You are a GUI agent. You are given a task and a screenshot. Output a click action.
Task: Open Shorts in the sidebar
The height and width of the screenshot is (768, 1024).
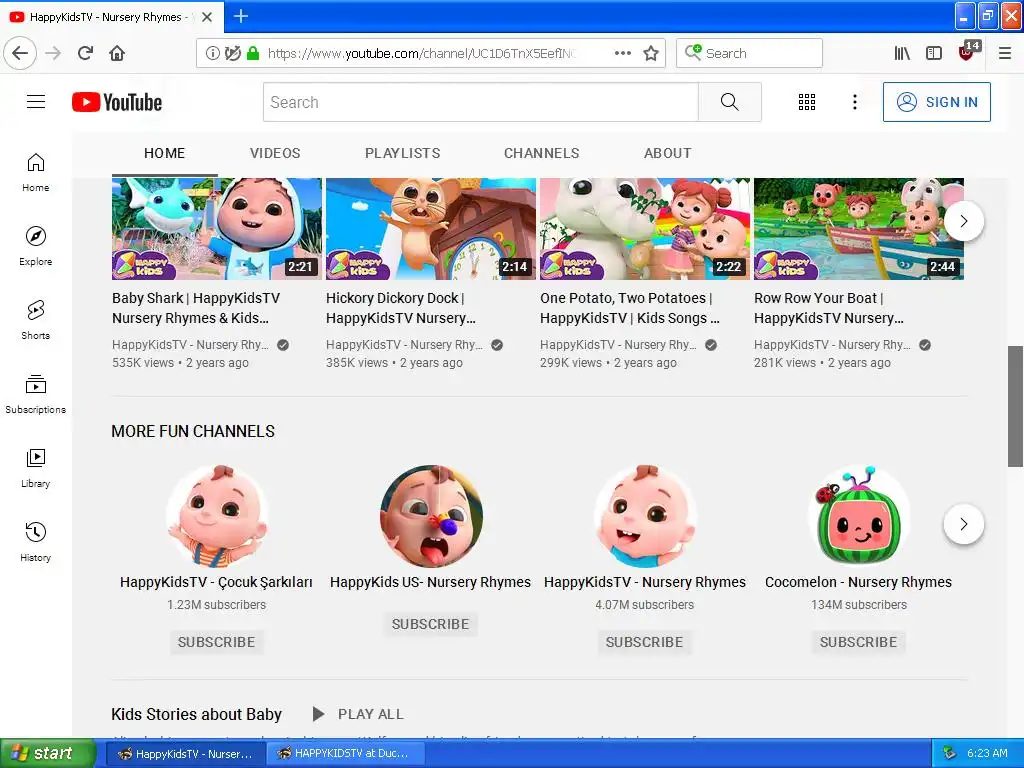pyautogui.click(x=36, y=320)
